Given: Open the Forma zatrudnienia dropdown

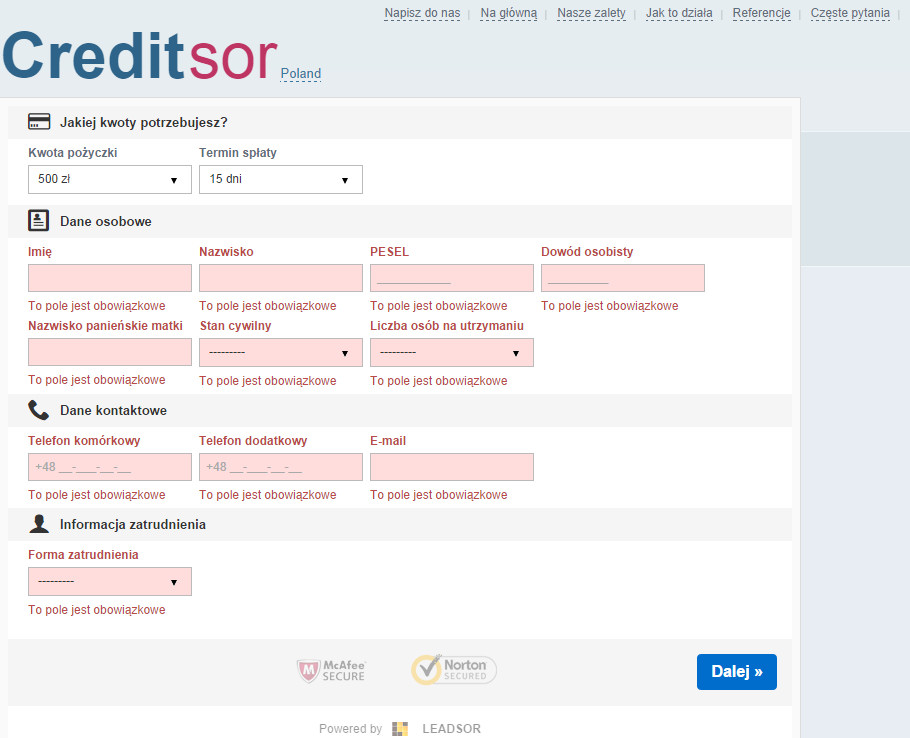Looking at the screenshot, I should [x=110, y=581].
